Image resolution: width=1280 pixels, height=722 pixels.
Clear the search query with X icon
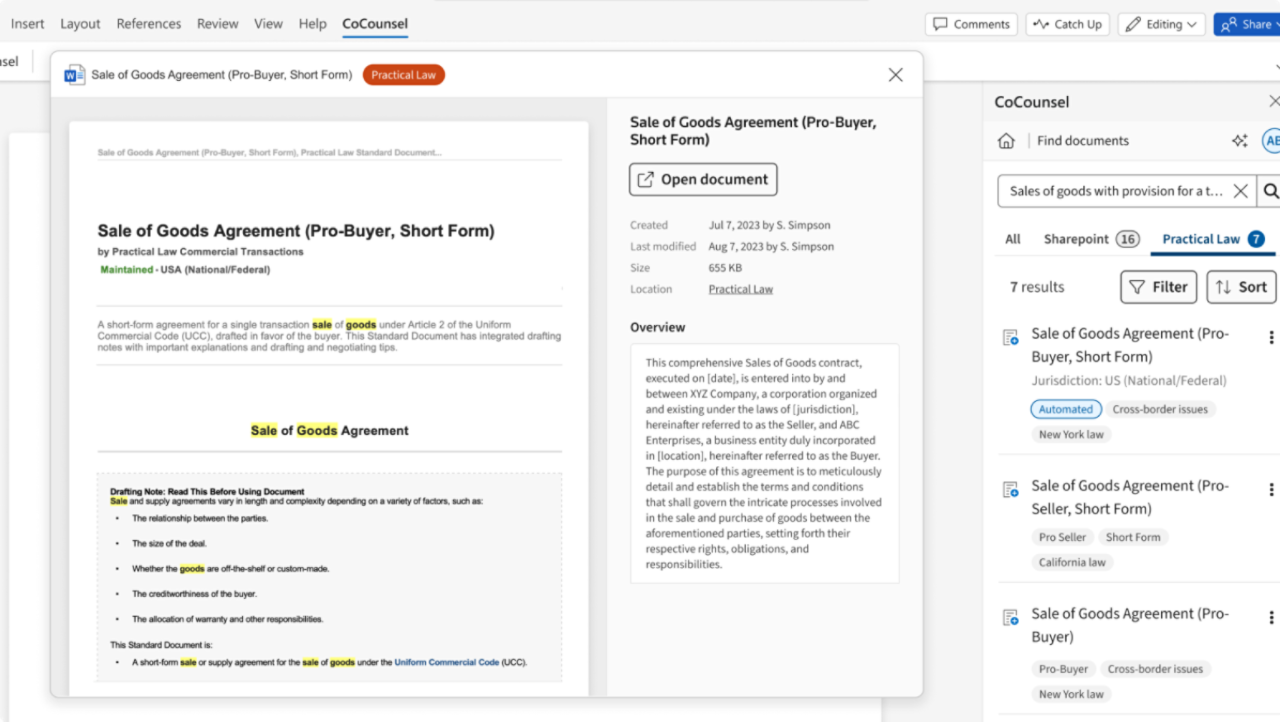pos(1240,191)
